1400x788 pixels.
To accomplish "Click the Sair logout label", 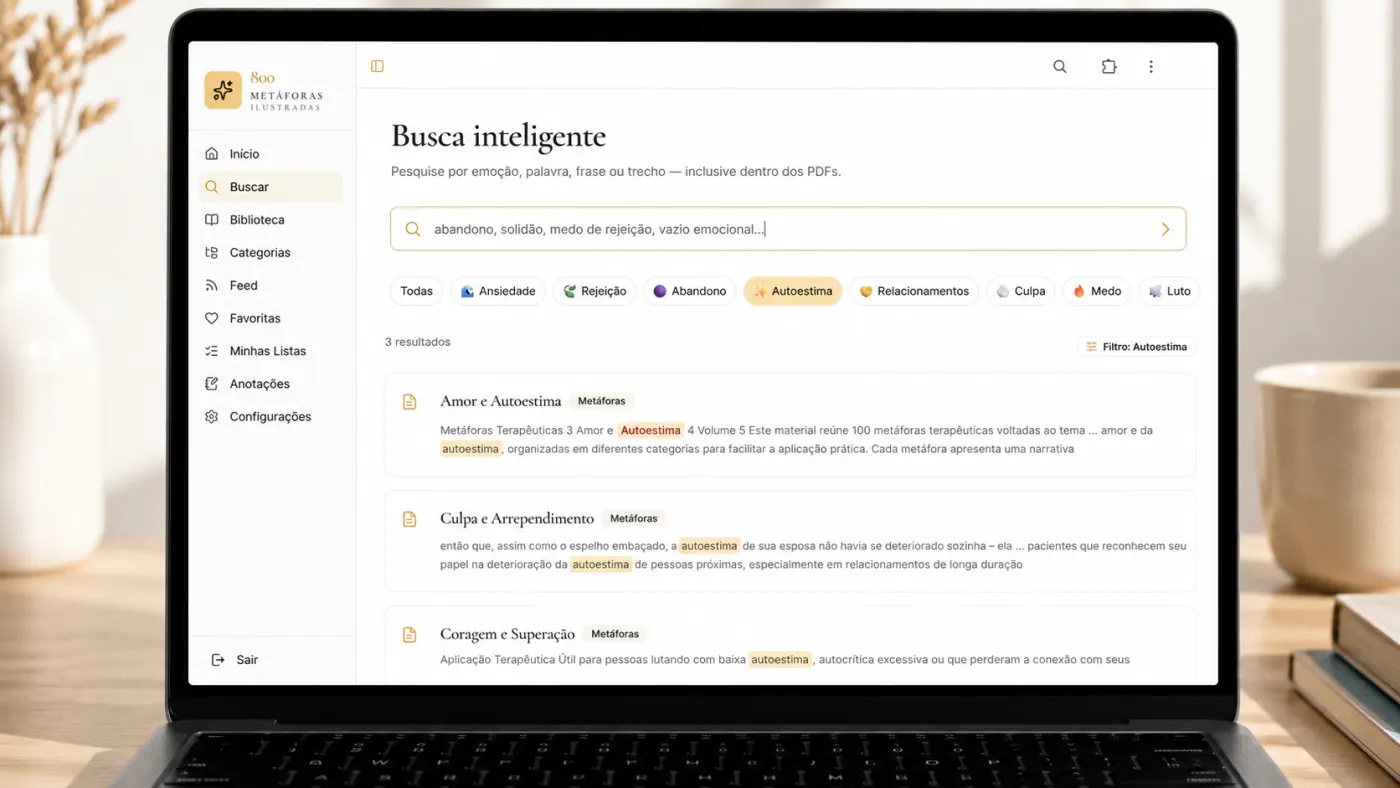I will click(247, 660).
